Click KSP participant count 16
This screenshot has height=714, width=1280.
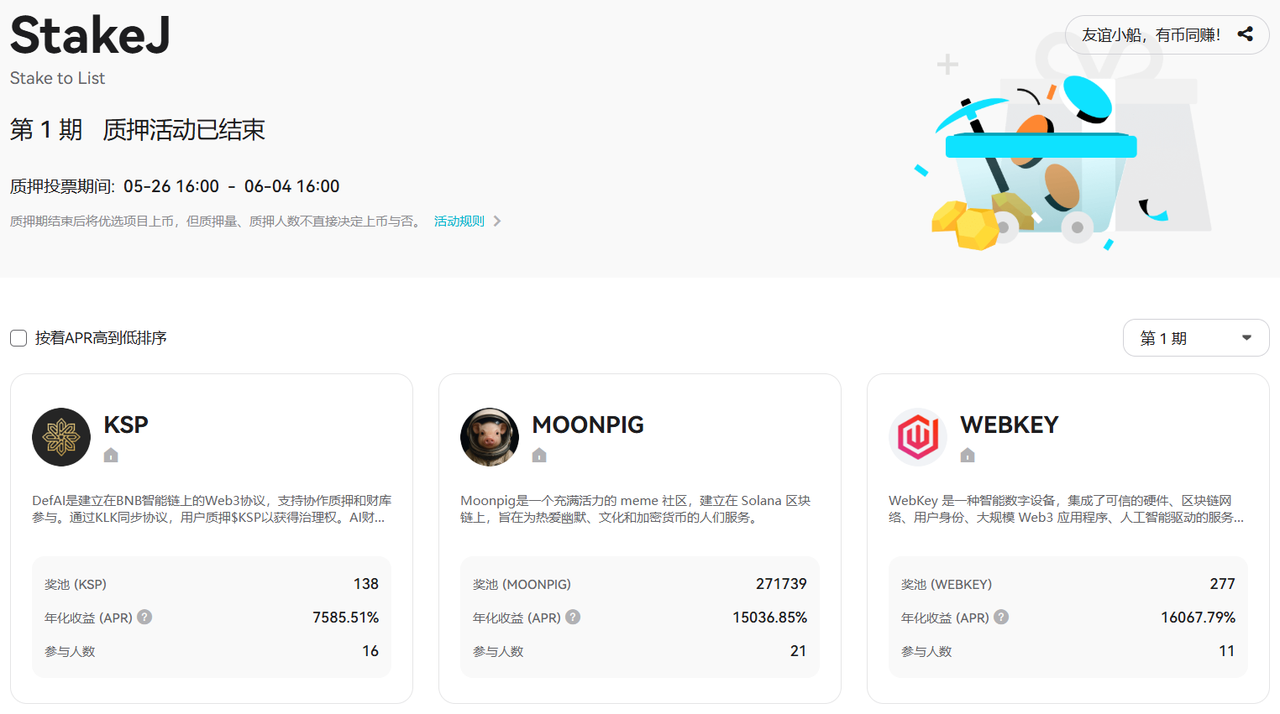point(370,651)
